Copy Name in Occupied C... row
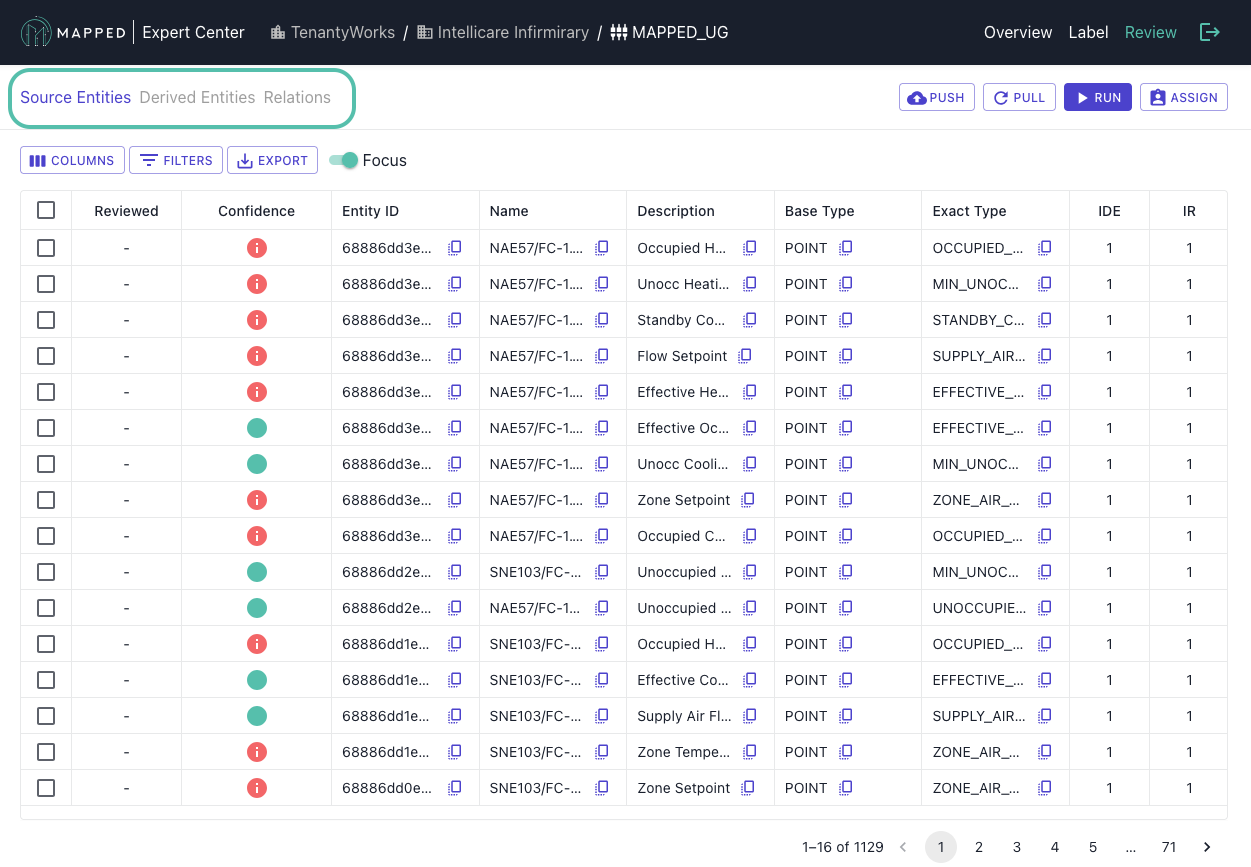This screenshot has width=1251, height=867. [x=602, y=536]
